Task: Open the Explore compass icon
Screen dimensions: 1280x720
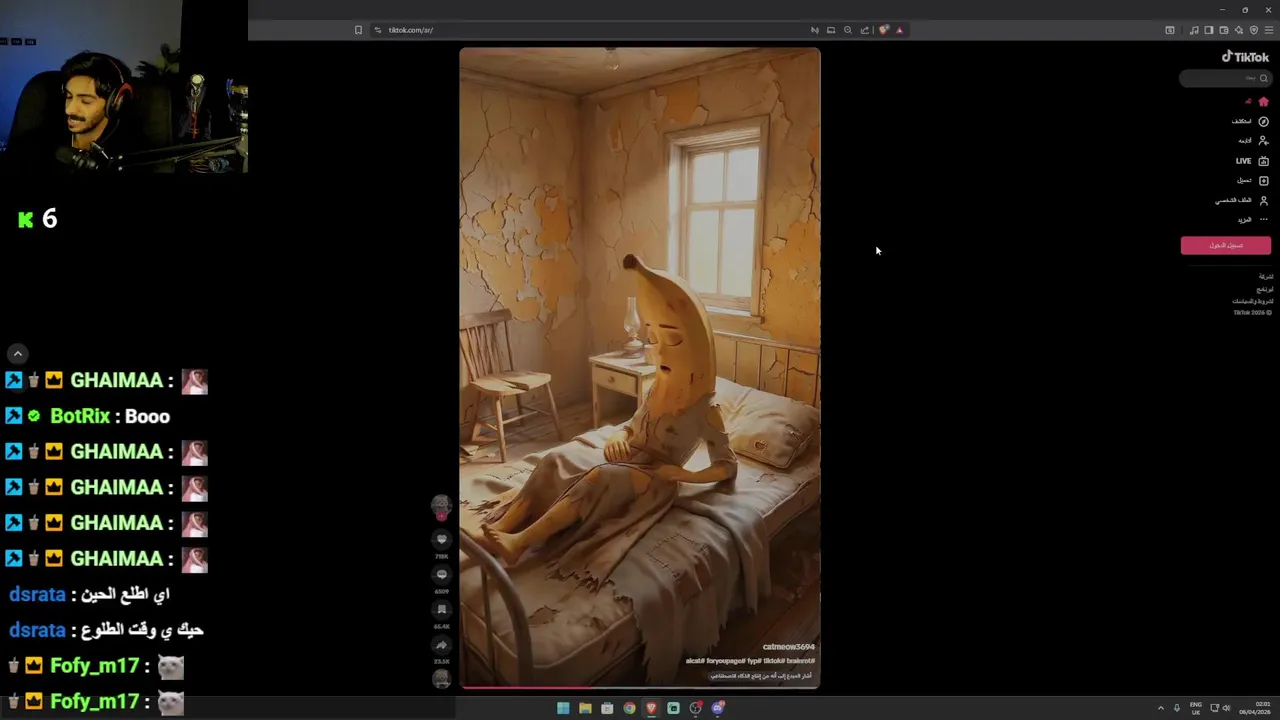Action: pyautogui.click(x=1263, y=121)
